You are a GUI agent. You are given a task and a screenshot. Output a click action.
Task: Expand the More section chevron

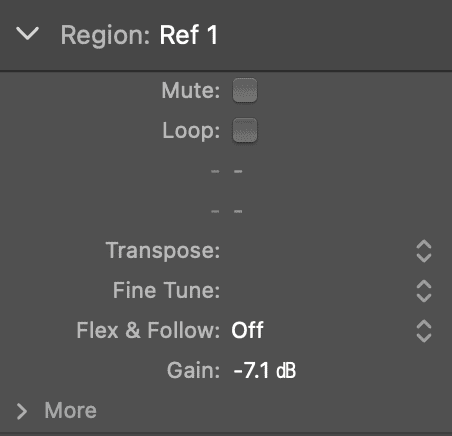[22, 411]
